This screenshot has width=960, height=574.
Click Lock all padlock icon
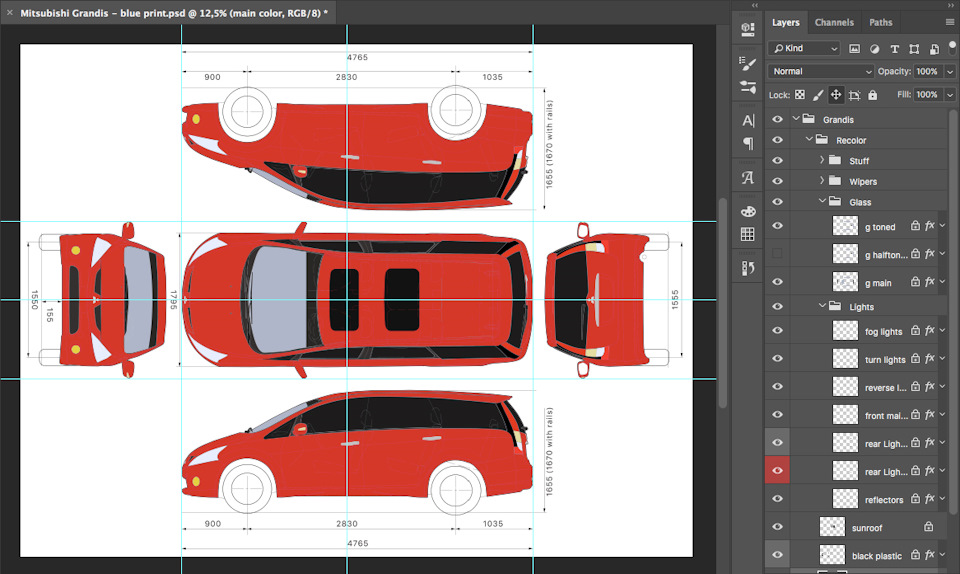coord(872,95)
